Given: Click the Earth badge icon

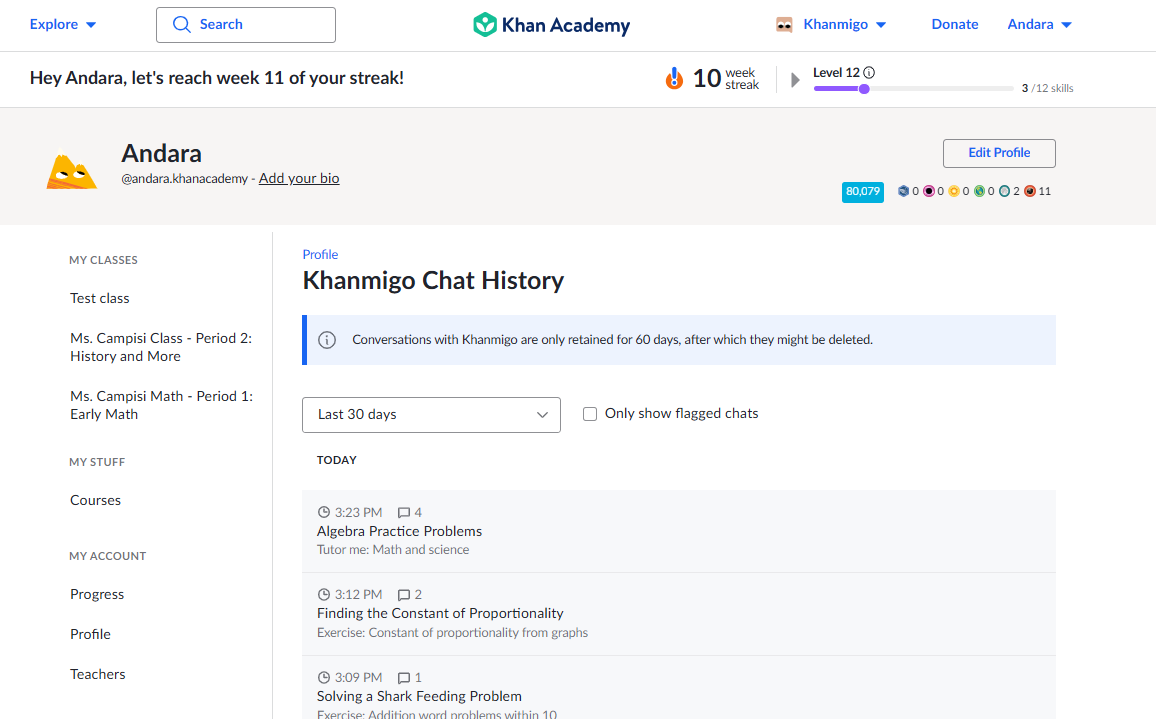Looking at the screenshot, I should (x=979, y=191).
